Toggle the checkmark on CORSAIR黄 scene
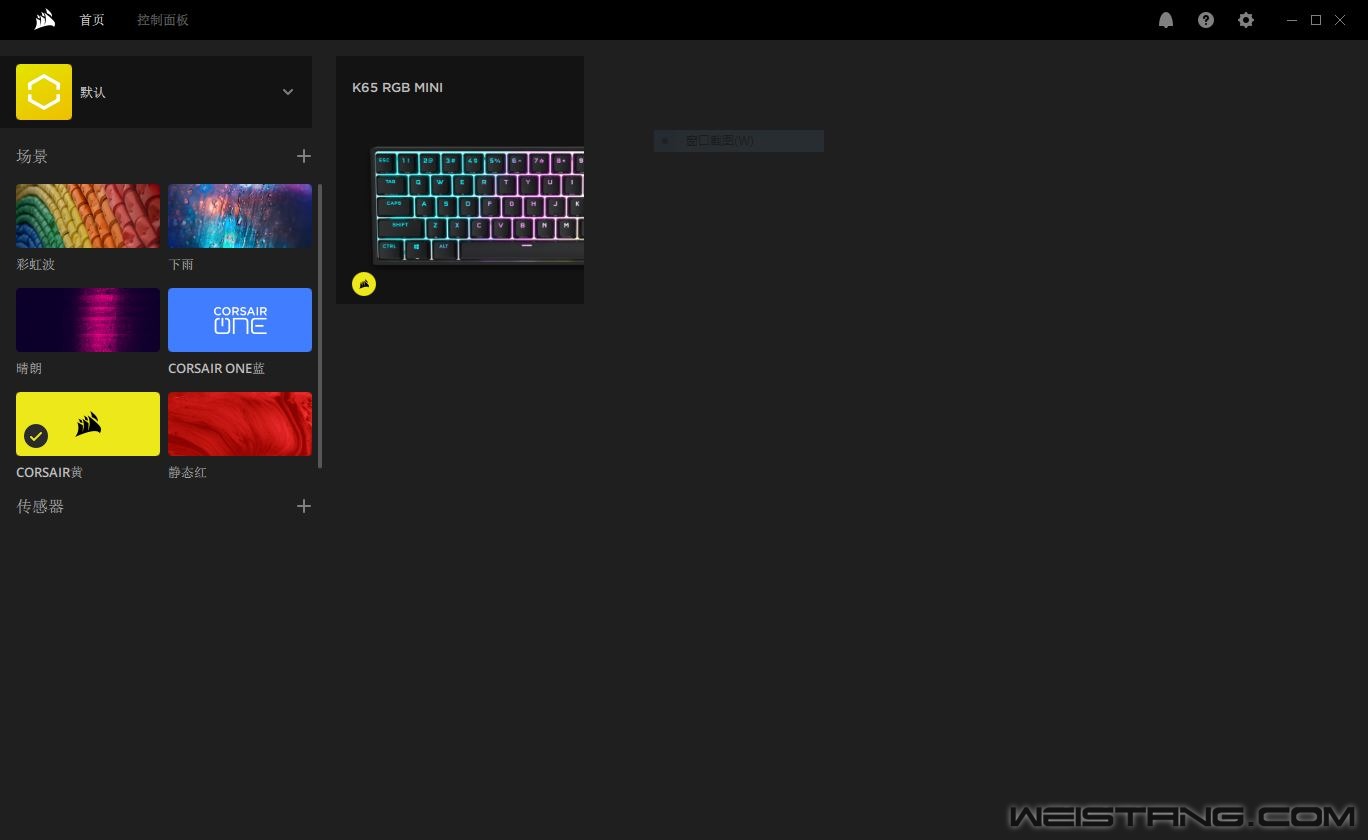Image resolution: width=1368 pixels, height=840 pixels. click(x=36, y=436)
